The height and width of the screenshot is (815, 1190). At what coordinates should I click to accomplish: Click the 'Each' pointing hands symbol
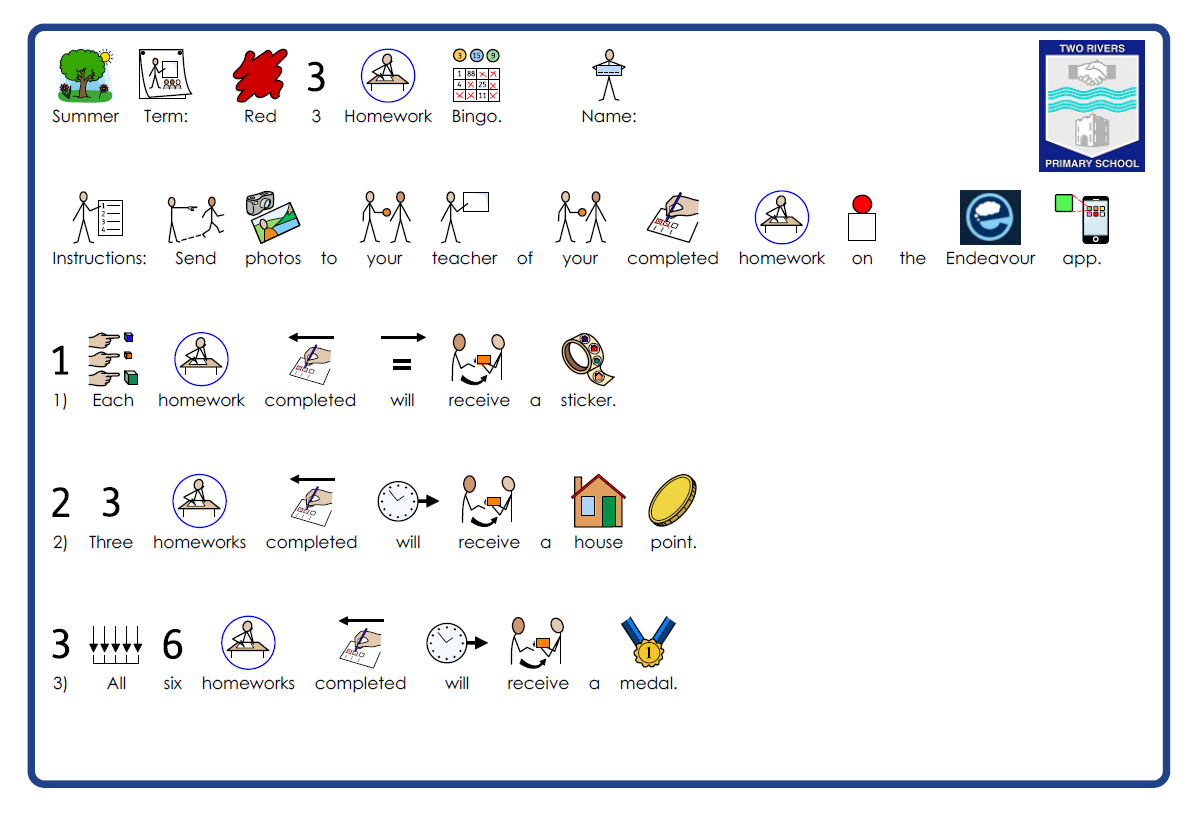tap(113, 359)
